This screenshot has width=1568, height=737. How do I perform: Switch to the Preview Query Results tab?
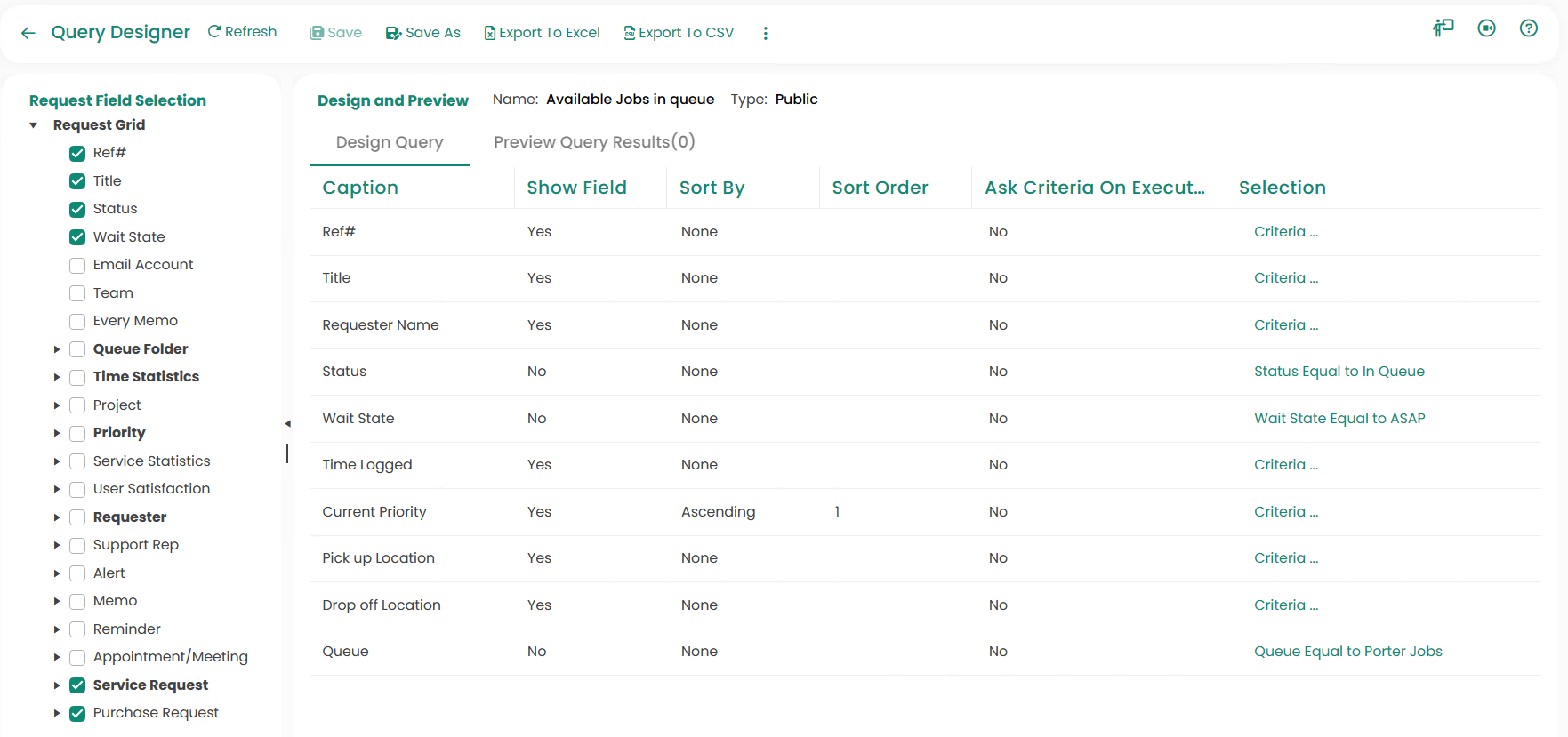pos(594,142)
